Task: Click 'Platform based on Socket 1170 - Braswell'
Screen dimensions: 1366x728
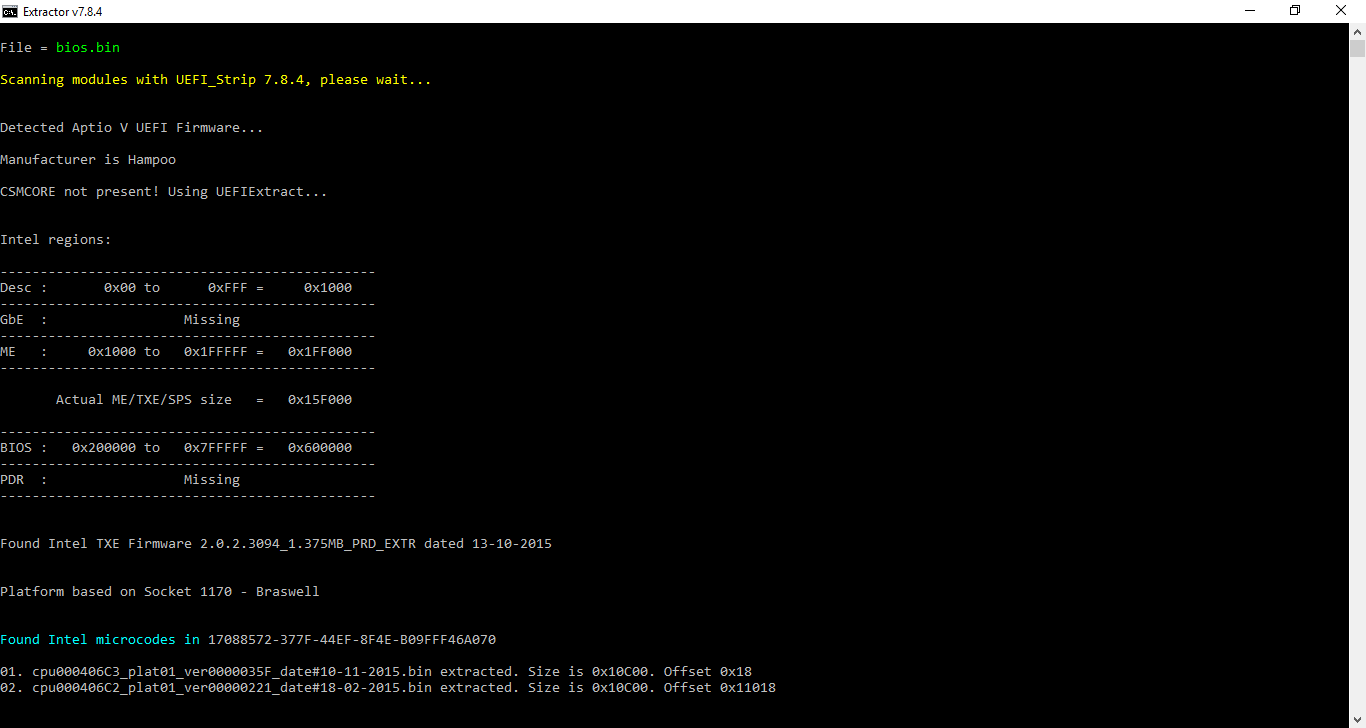Action: click(160, 591)
